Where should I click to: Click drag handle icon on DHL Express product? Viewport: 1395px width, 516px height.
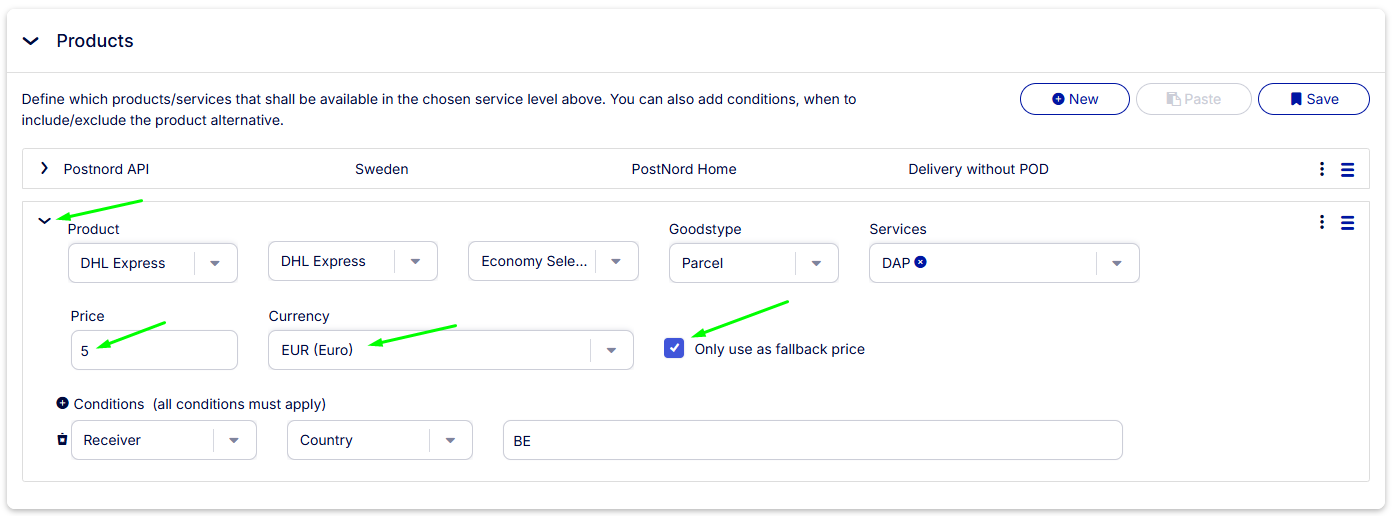[1347, 223]
